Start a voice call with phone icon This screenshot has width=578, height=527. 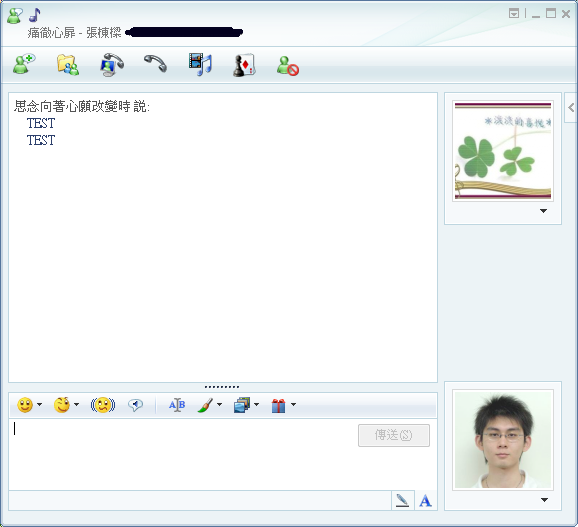(155, 63)
